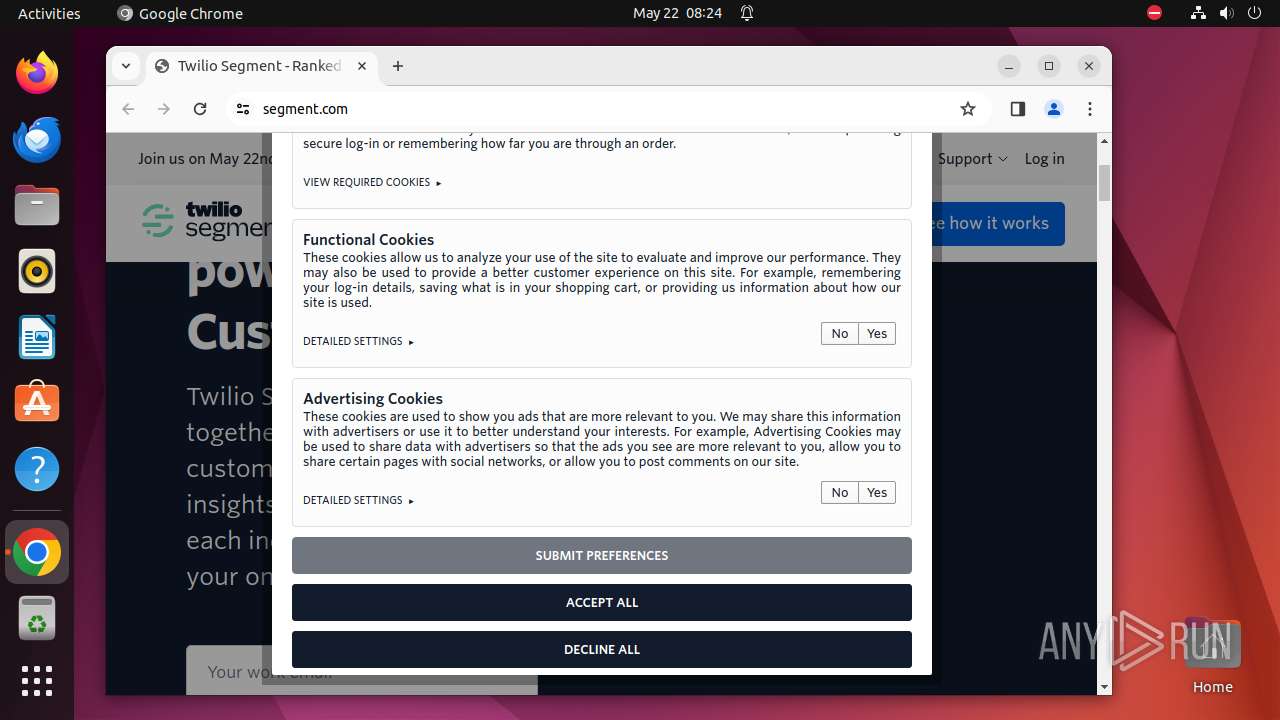Show applications grid in dock
1280x720 pixels.
click(x=37, y=681)
